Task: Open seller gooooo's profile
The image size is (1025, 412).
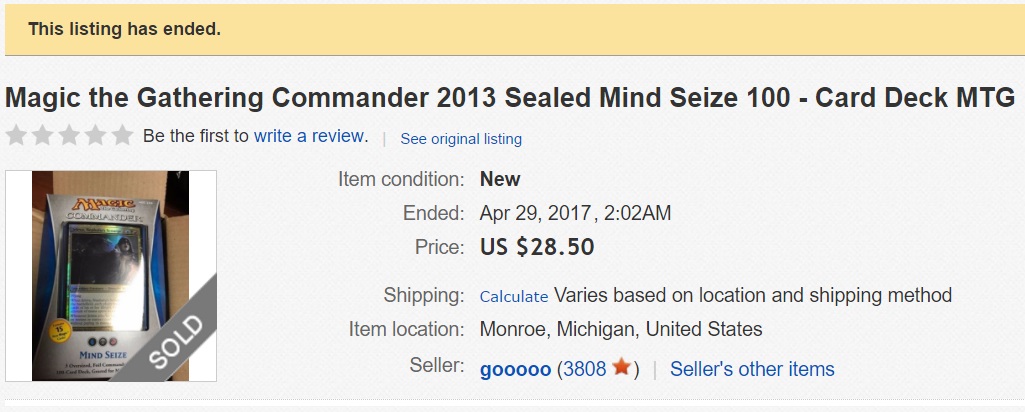Action: click(515, 369)
